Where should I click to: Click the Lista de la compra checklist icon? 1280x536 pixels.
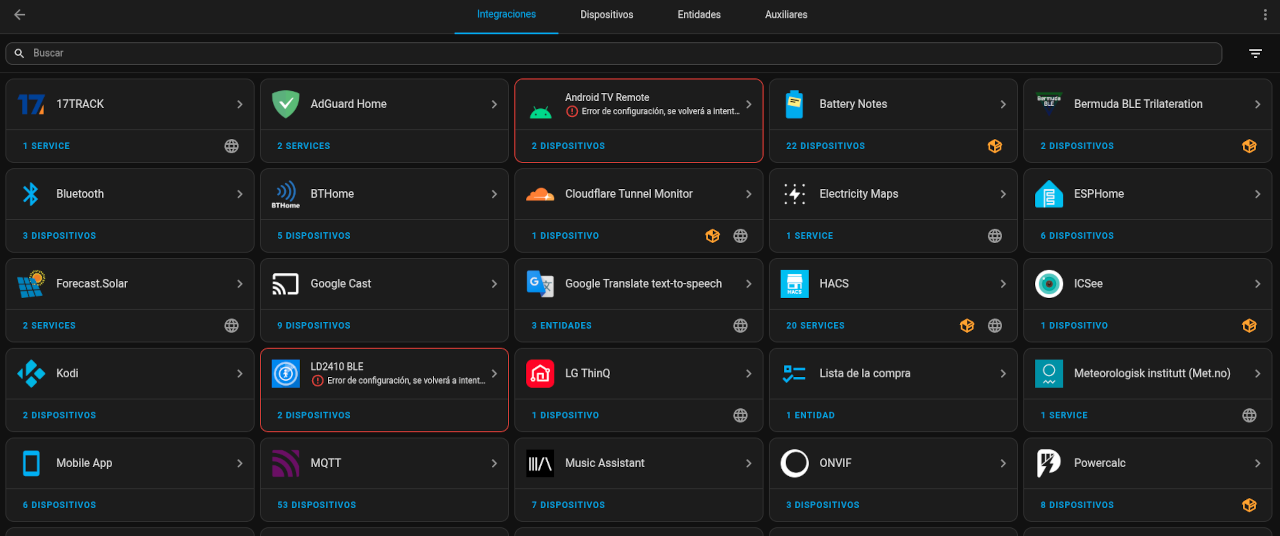(795, 374)
